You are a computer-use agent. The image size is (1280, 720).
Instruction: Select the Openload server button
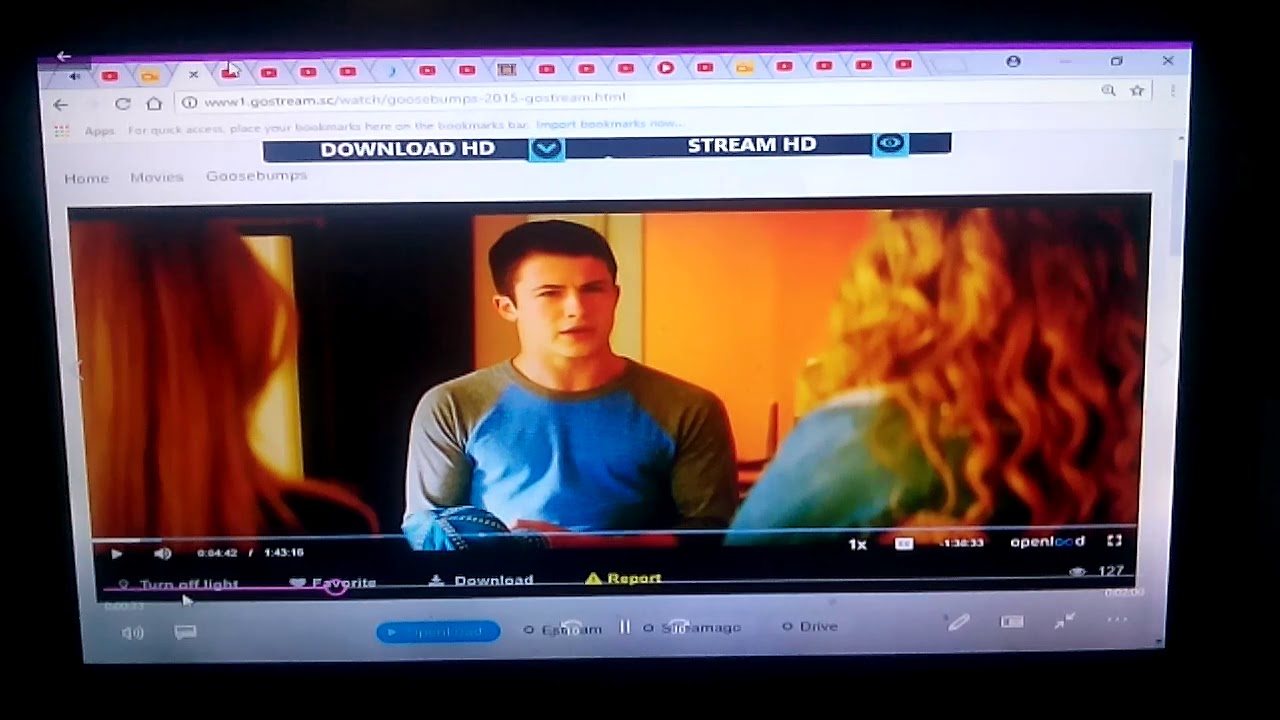coord(438,631)
